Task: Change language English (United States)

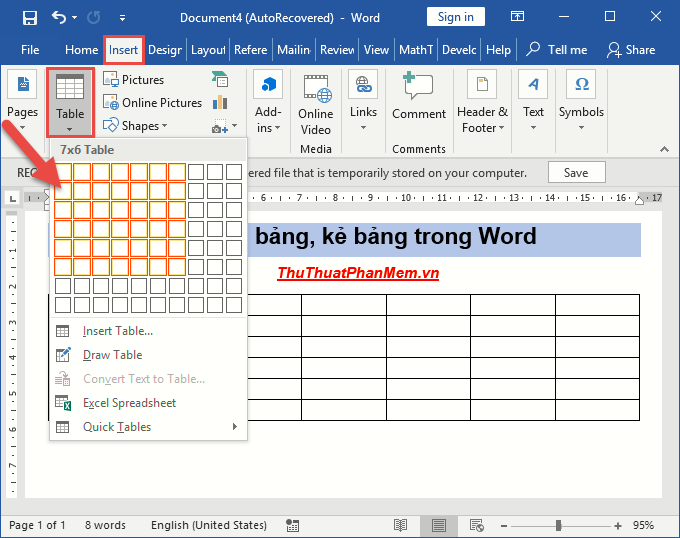Action: tap(209, 525)
